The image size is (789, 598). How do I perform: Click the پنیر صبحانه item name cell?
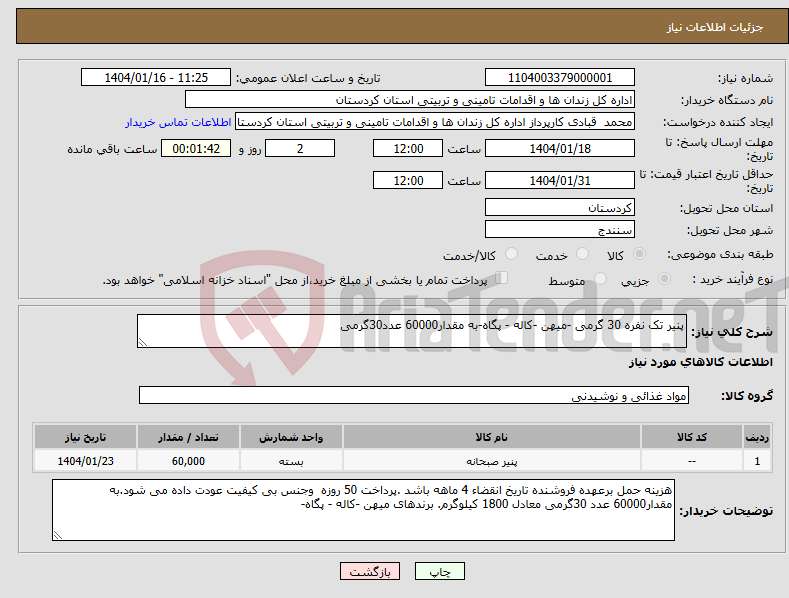pos(492,461)
